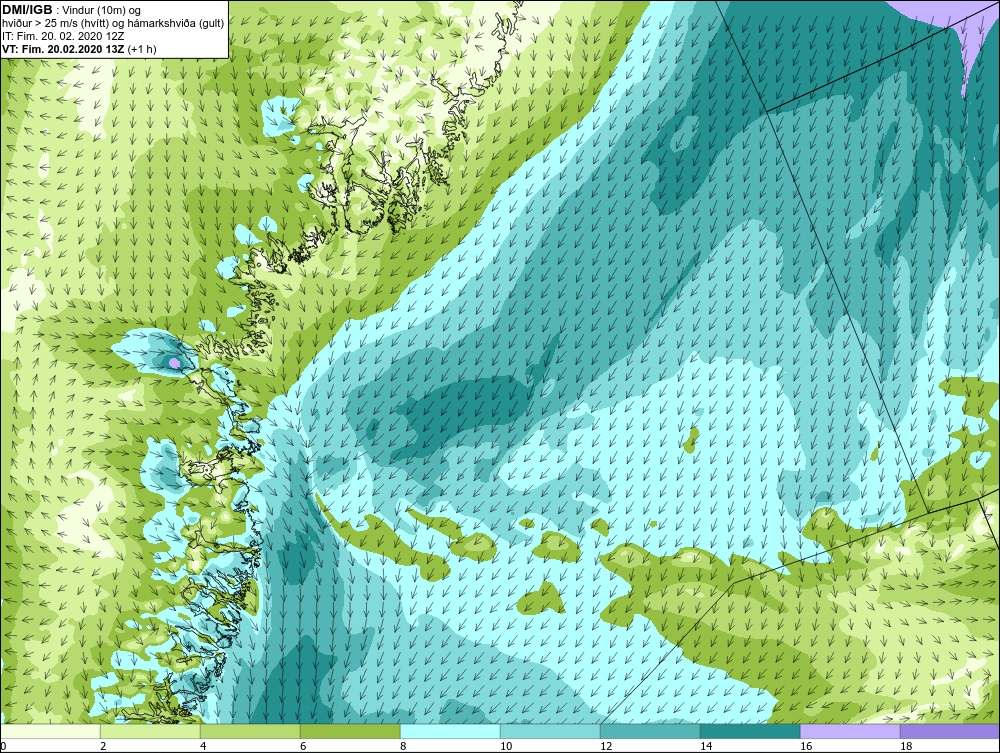Click the 8-10 m/s light cyan legend swatch
This screenshot has height=753, width=1000.
(x=450, y=731)
